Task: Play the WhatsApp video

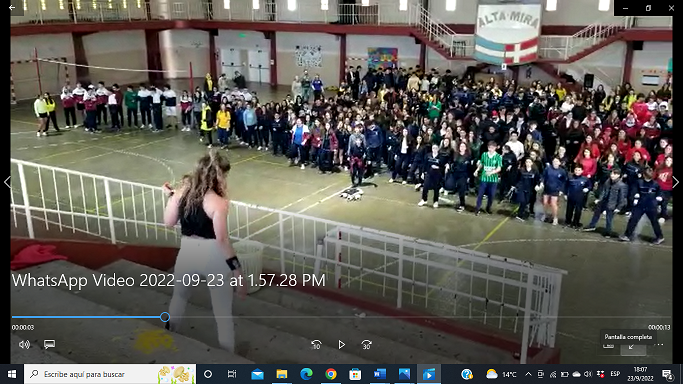Action: 342,345
